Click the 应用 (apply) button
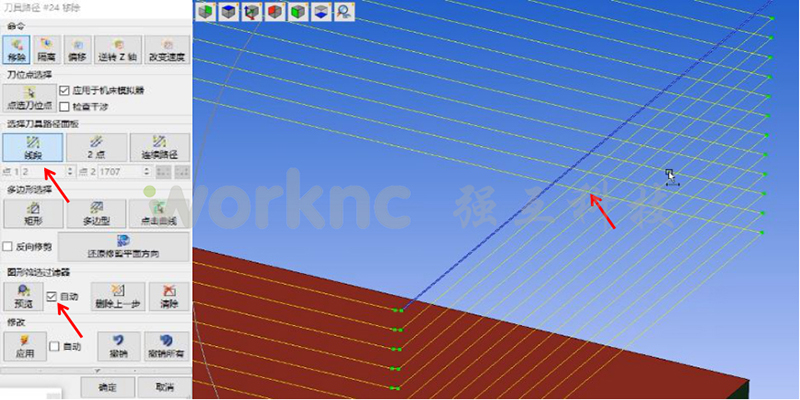800x400 pixels. tap(24, 346)
